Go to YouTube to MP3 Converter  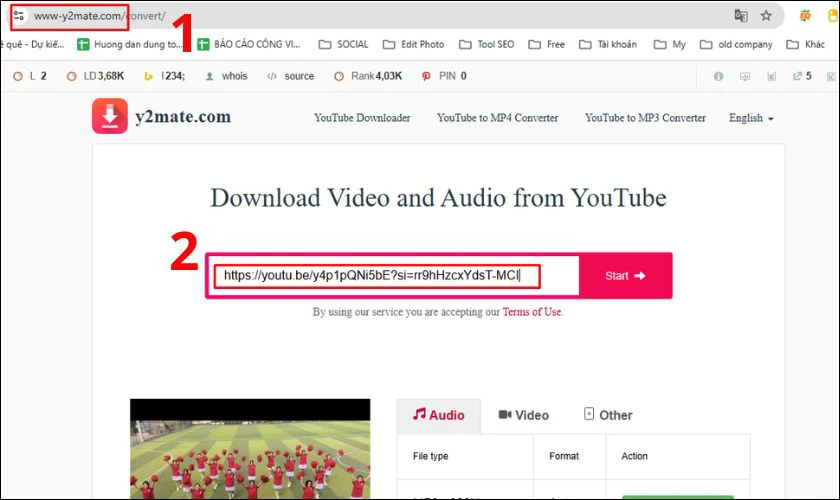(x=645, y=118)
